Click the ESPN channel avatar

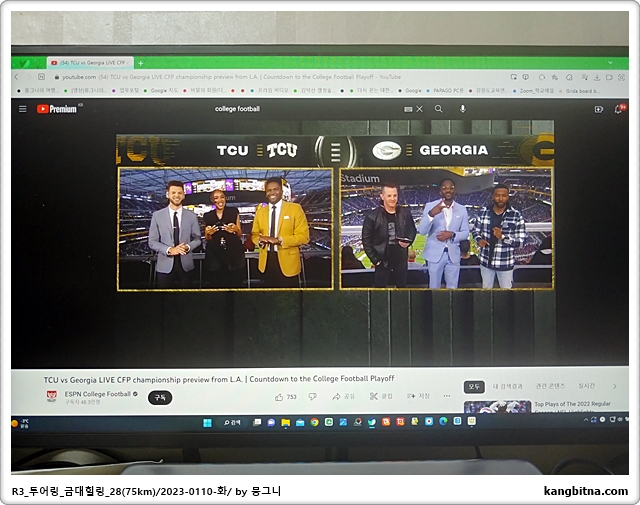click(x=51, y=396)
